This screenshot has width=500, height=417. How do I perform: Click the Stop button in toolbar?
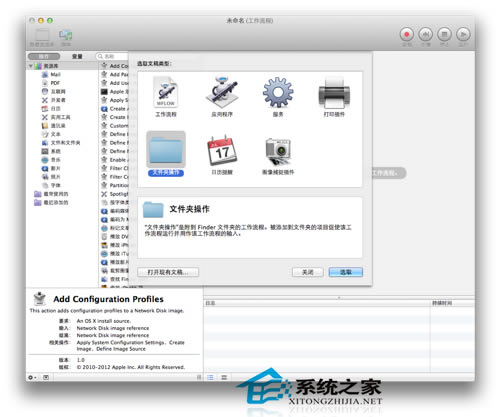tap(444, 34)
